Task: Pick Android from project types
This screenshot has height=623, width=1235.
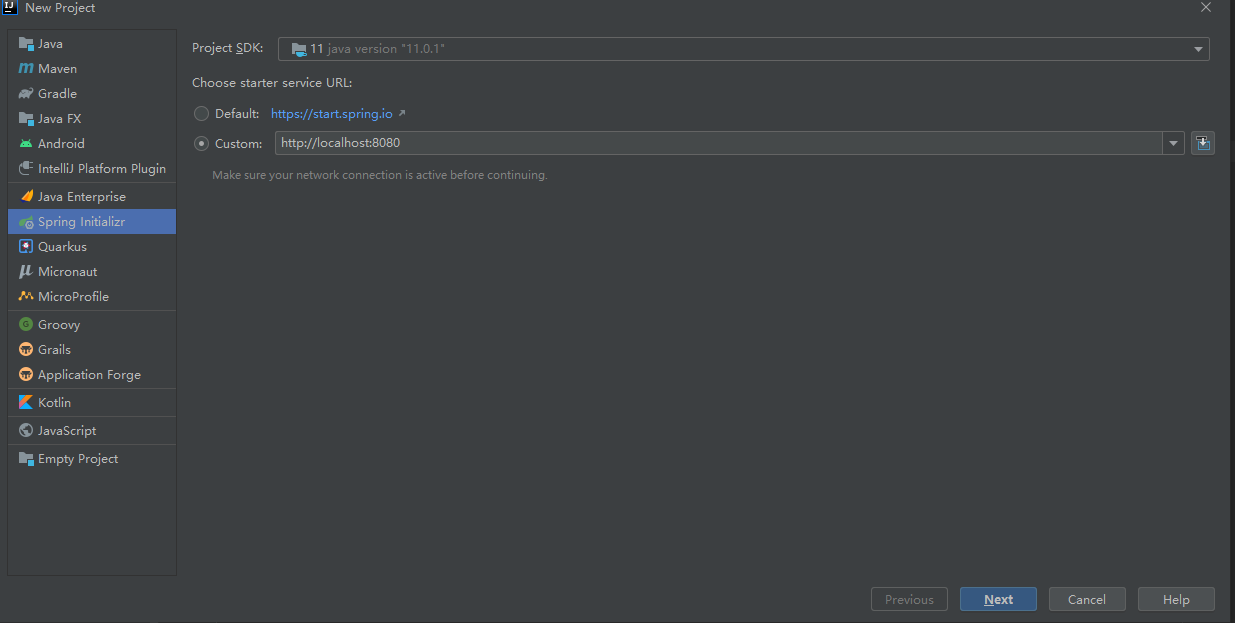Action: [92, 144]
